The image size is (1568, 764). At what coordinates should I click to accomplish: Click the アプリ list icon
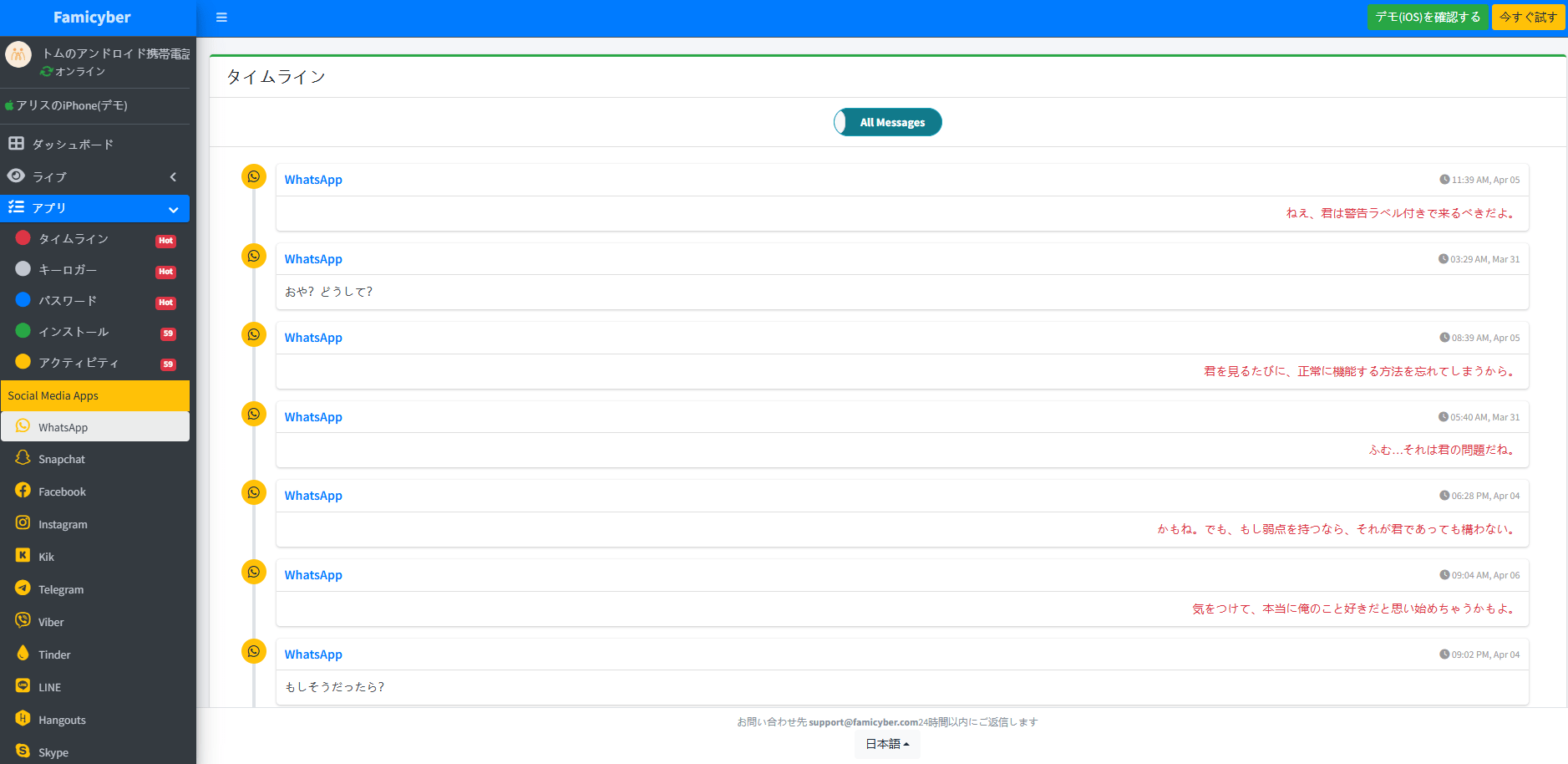click(x=16, y=207)
